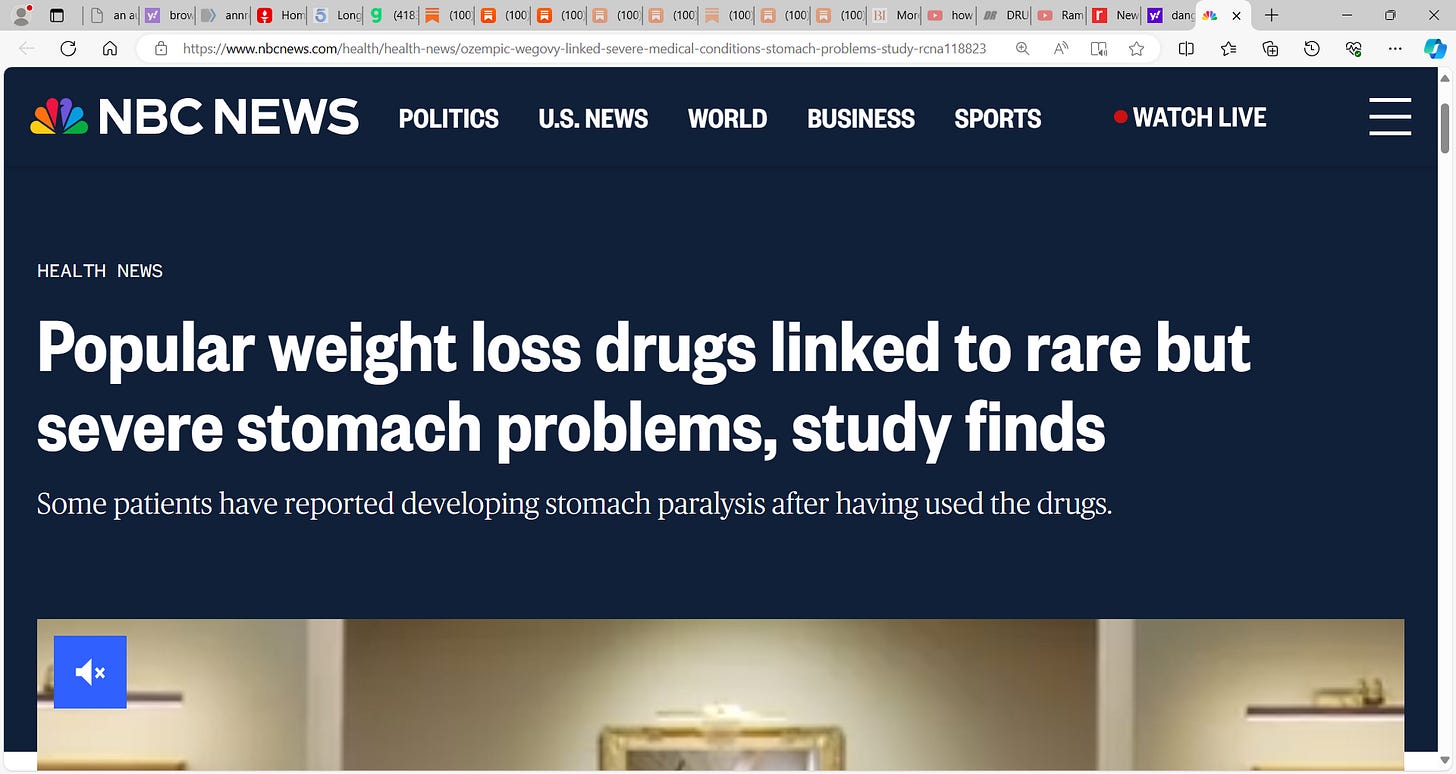This screenshot has height=774, width=1456.
Task: Add this page to favorites star icon
Action: coord(1137,48)
